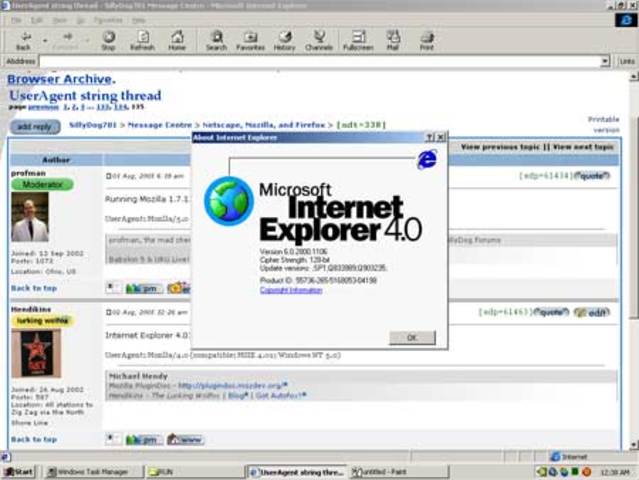Open the Mail toolbar icon
Viewport: 639px width, 480px height.
(392, 41)
